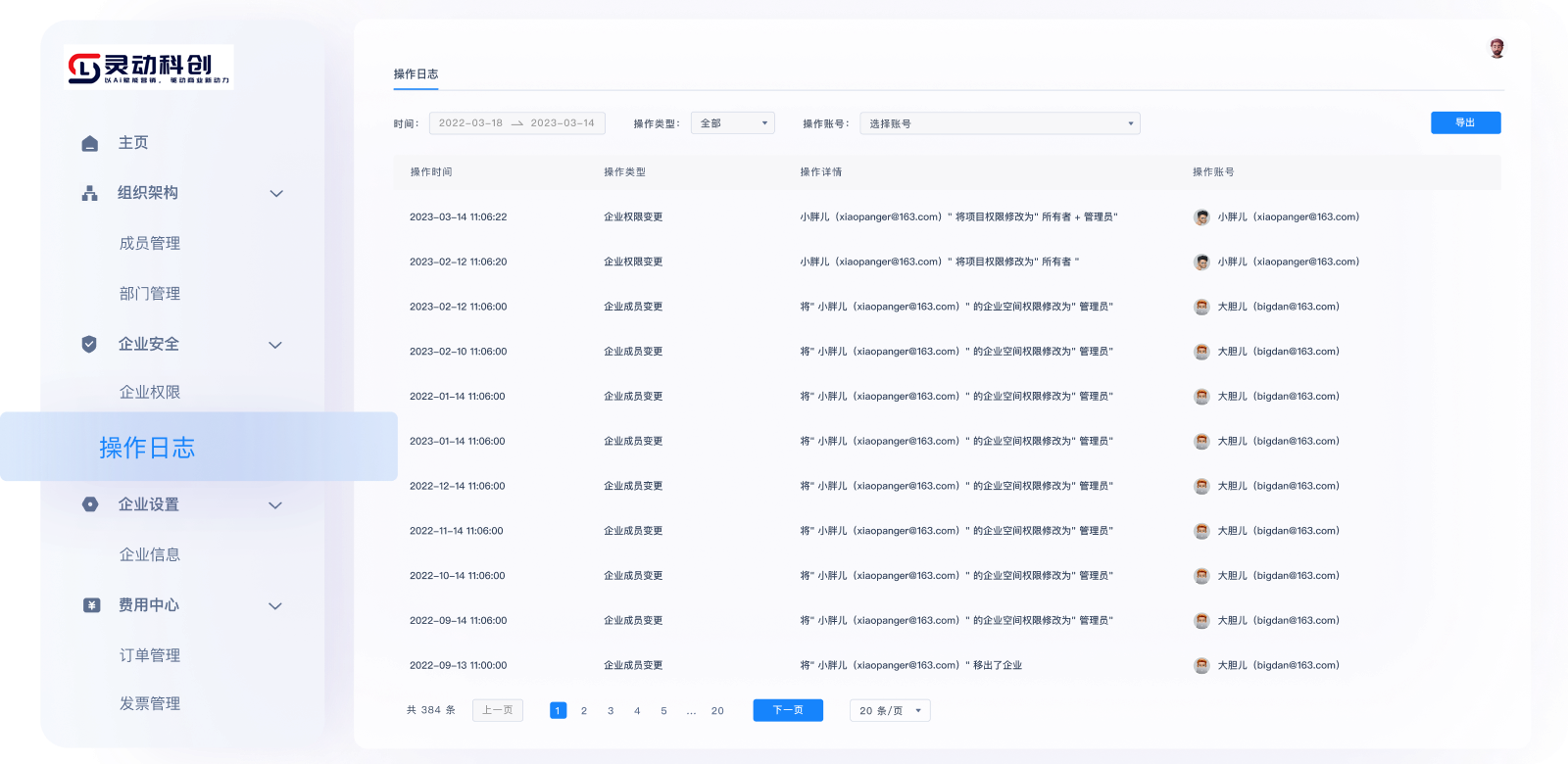Click the 导出 export button
Image resolution: width=1568 pixels, height=764 pixels.
coord(1465,122)
